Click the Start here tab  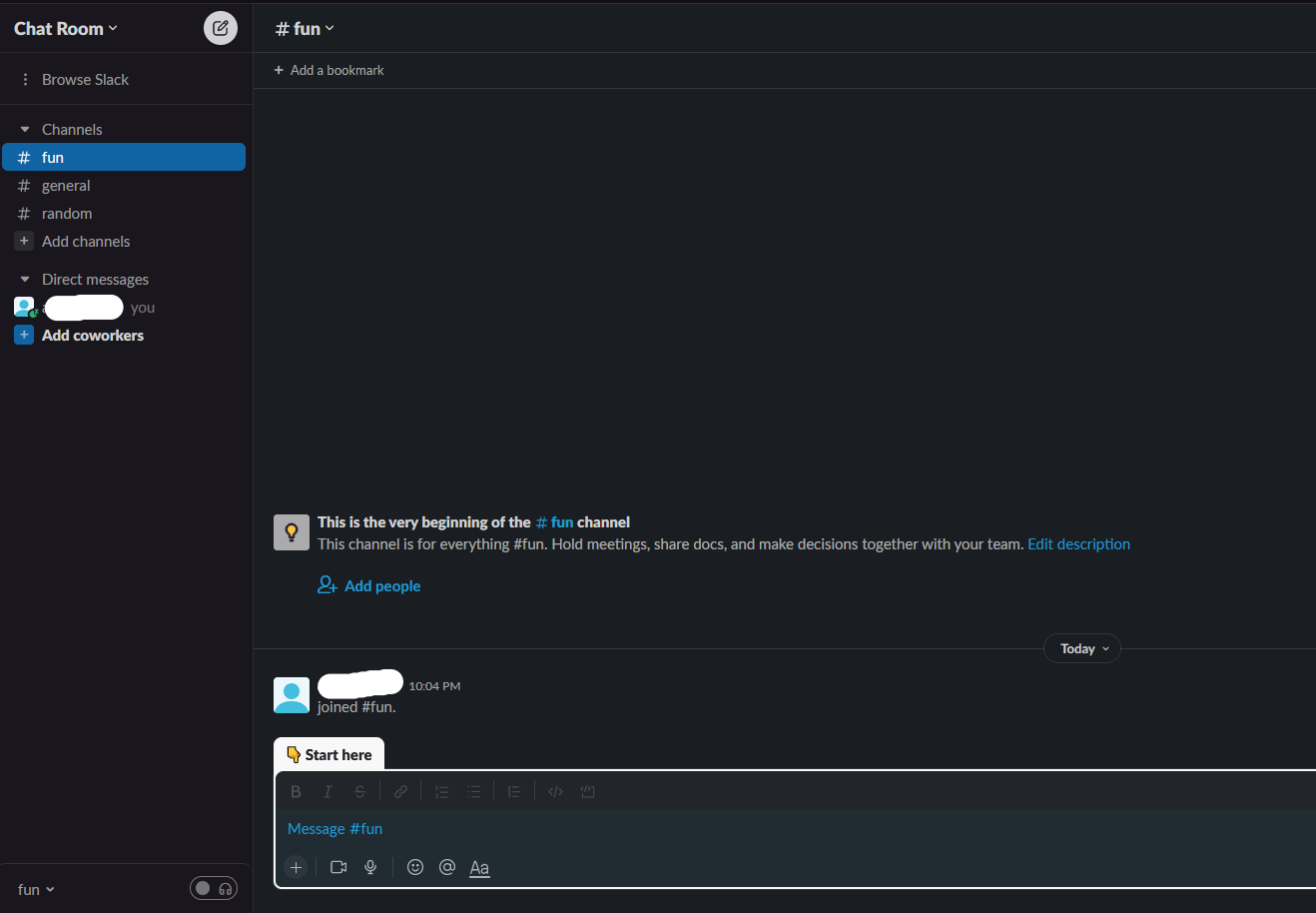329,755
